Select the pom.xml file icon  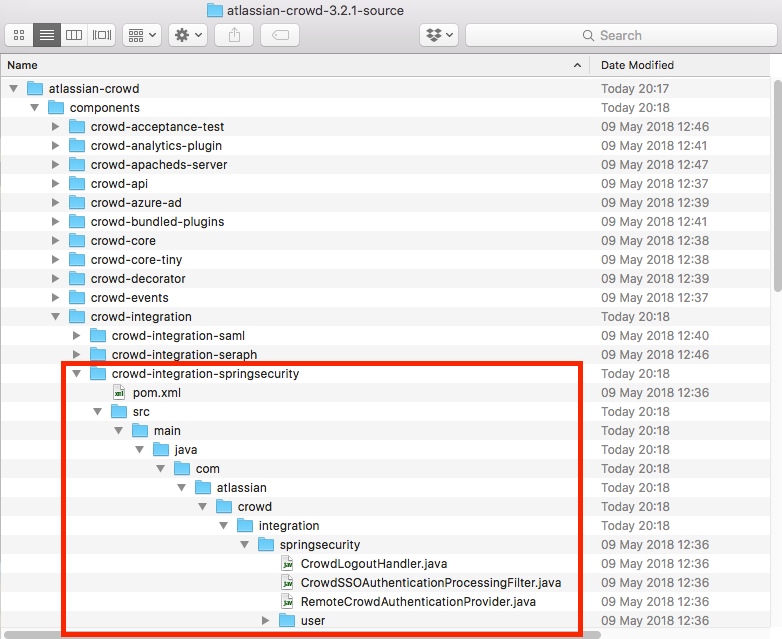119,393
